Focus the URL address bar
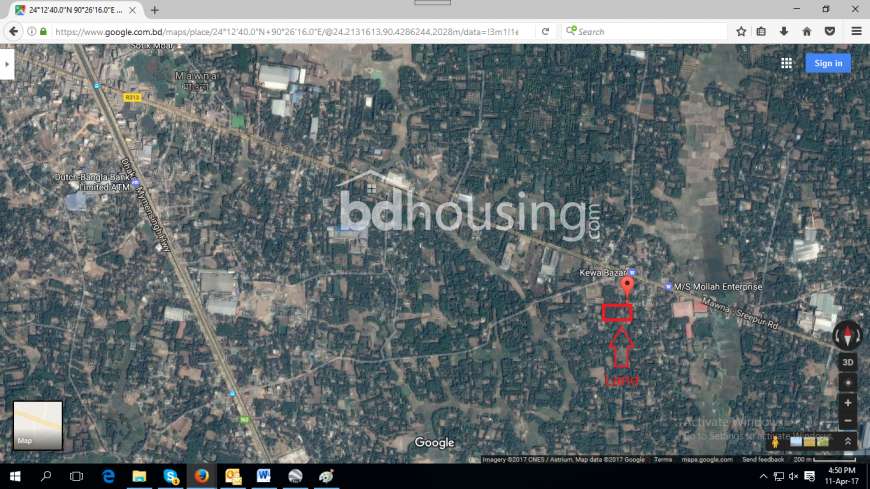Image resolution: width=870 pixels, height=489 pixels. 287,32
